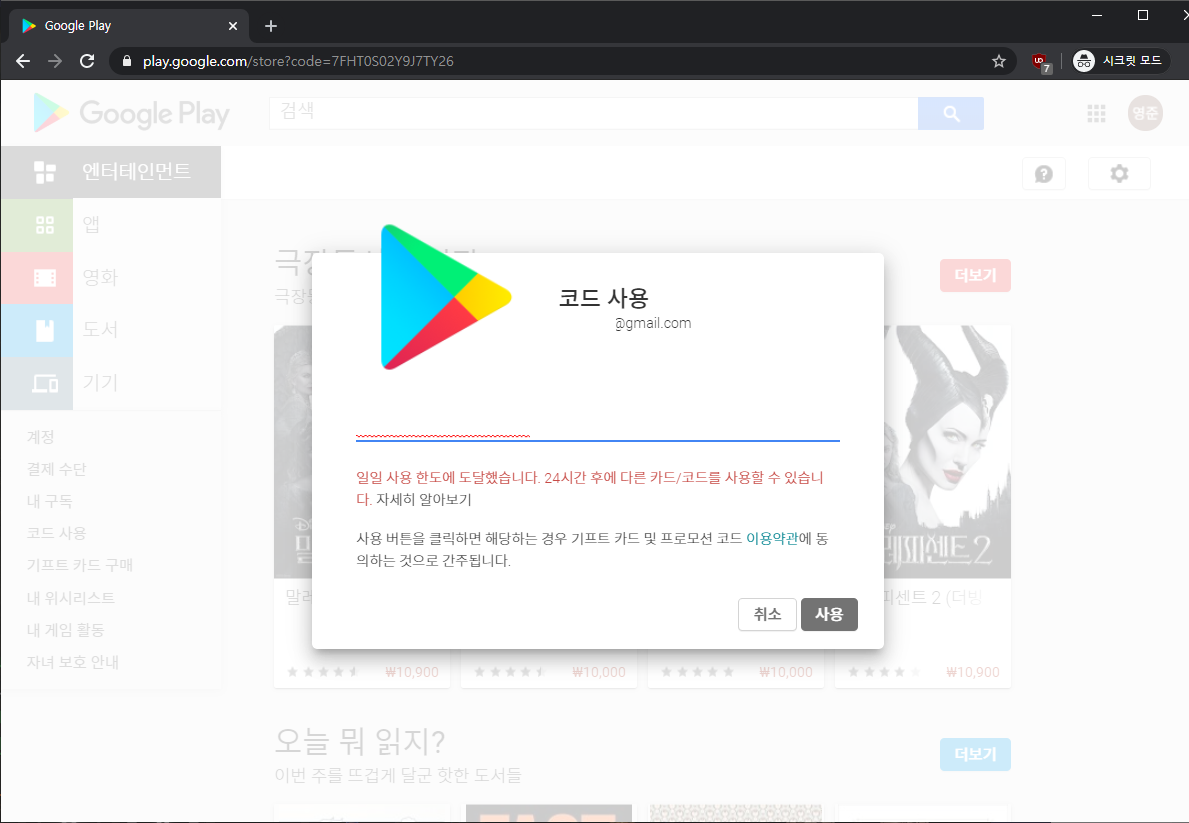Viewport: 1189px width, 823px height.
Task: Click the 사용 redeem button
Action: 829,614
